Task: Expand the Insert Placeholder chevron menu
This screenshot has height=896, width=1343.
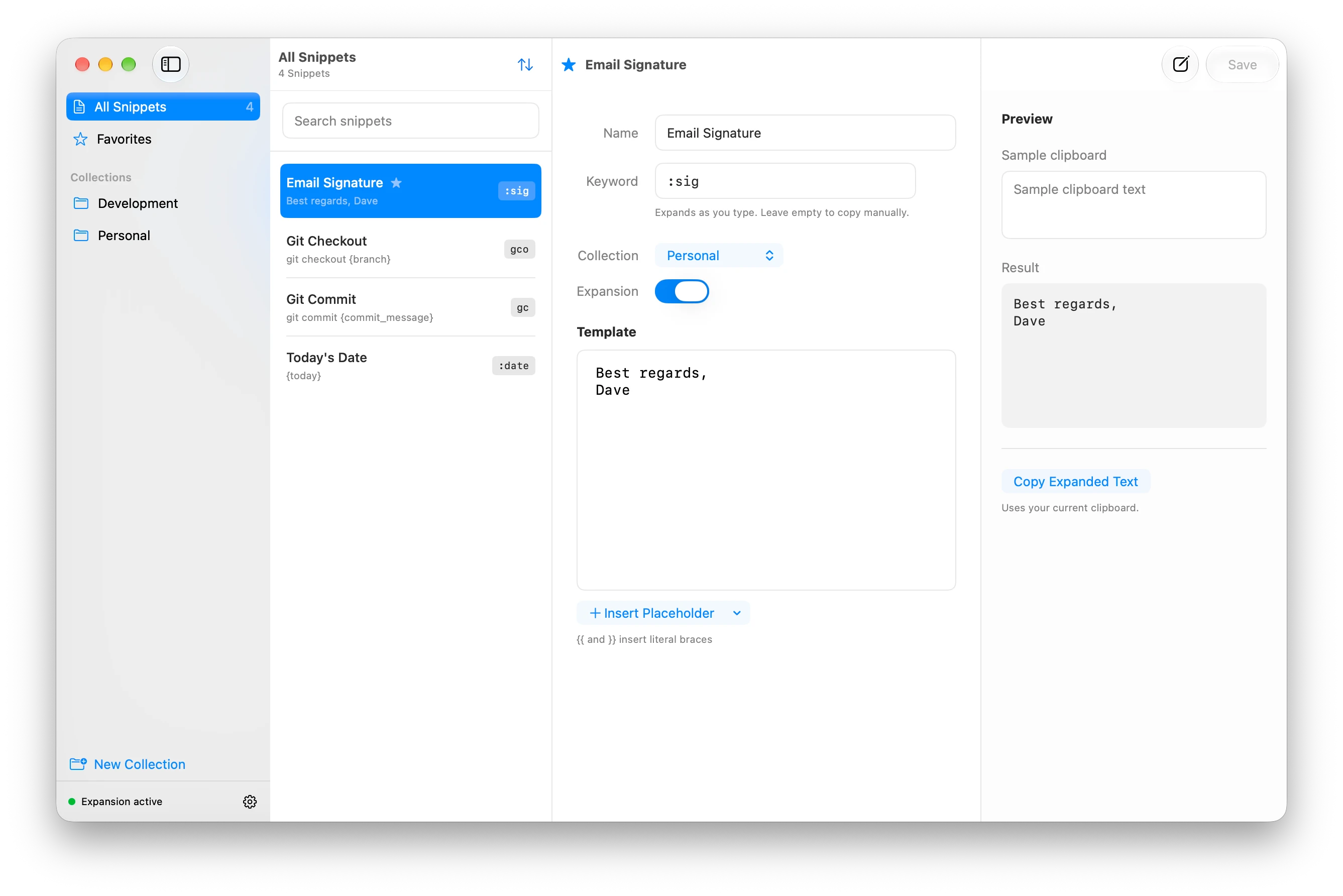Action: [x=736, y=613]
